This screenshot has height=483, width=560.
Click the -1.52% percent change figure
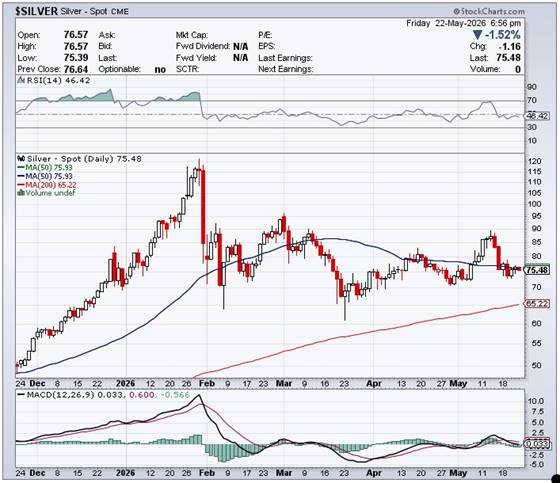click(502, 35)
